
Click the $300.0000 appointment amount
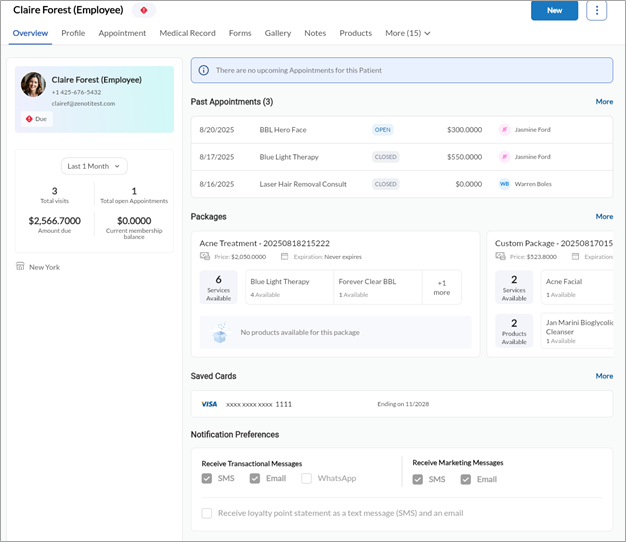click(x=464, y=130)
